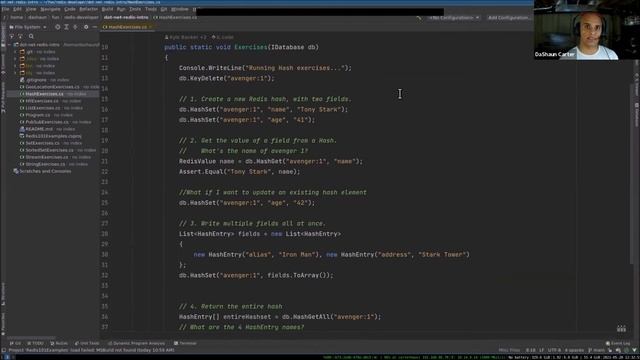Click the build hammer icon near run configurations

pyautogui.click(x=419, y=18)
